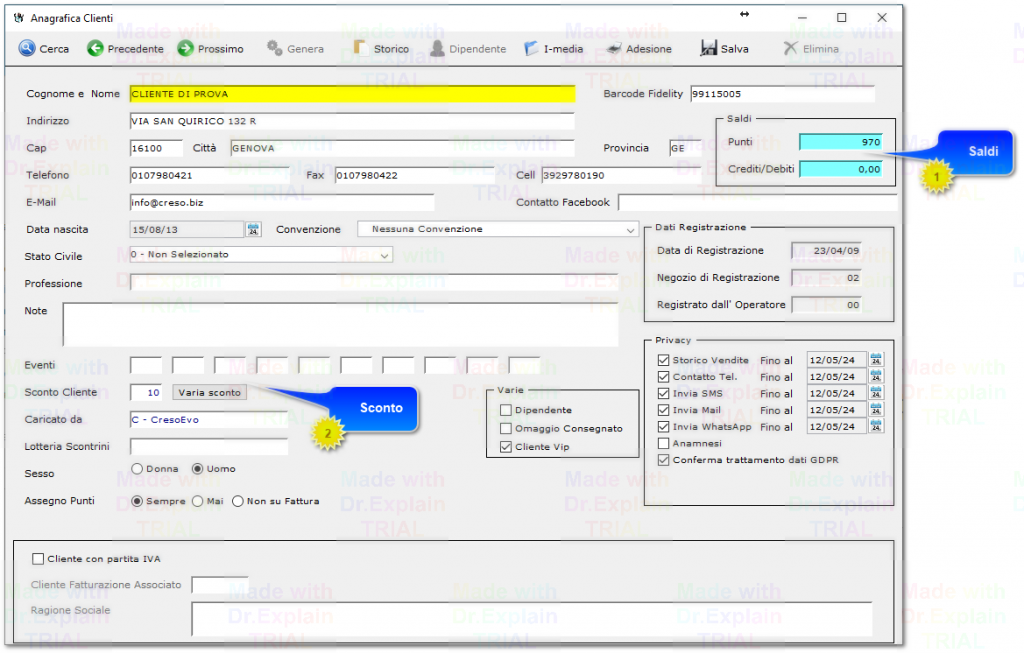Enable the Dipendente checkbox in Varie
Viewport: 1024px width, 653px height.
(506, 410)
